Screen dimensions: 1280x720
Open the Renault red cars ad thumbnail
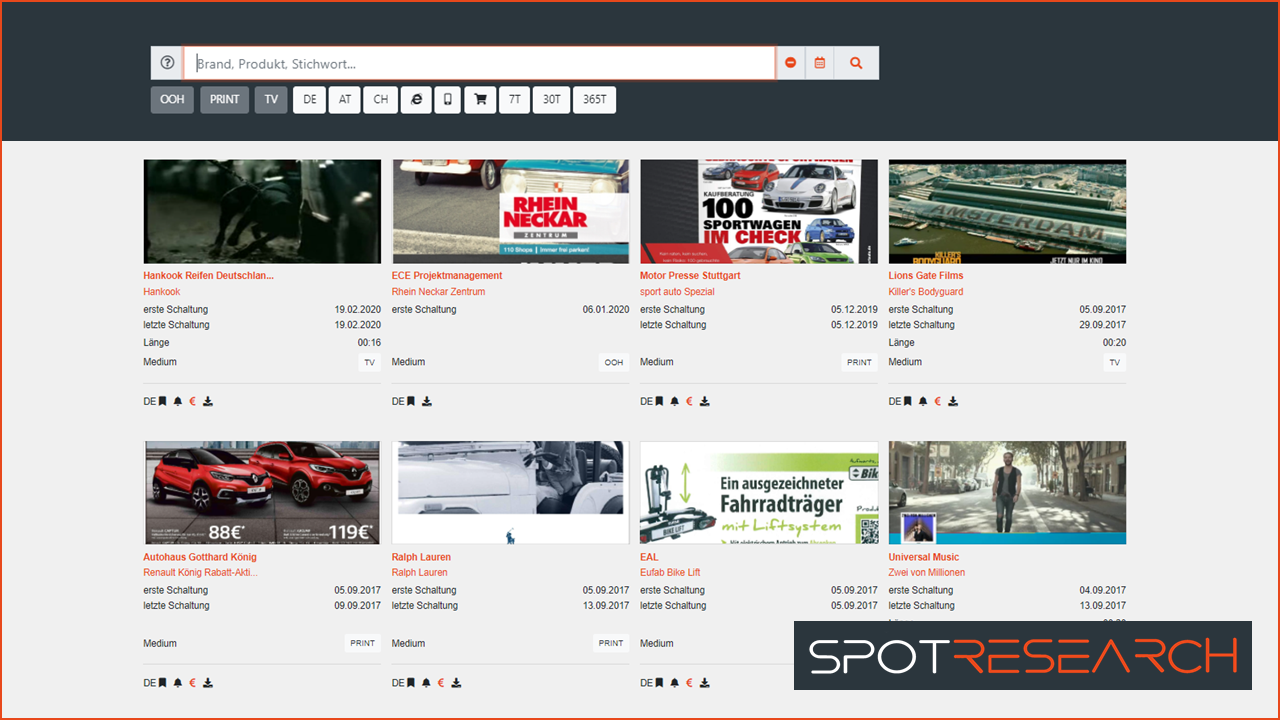[x=262, y=493]
